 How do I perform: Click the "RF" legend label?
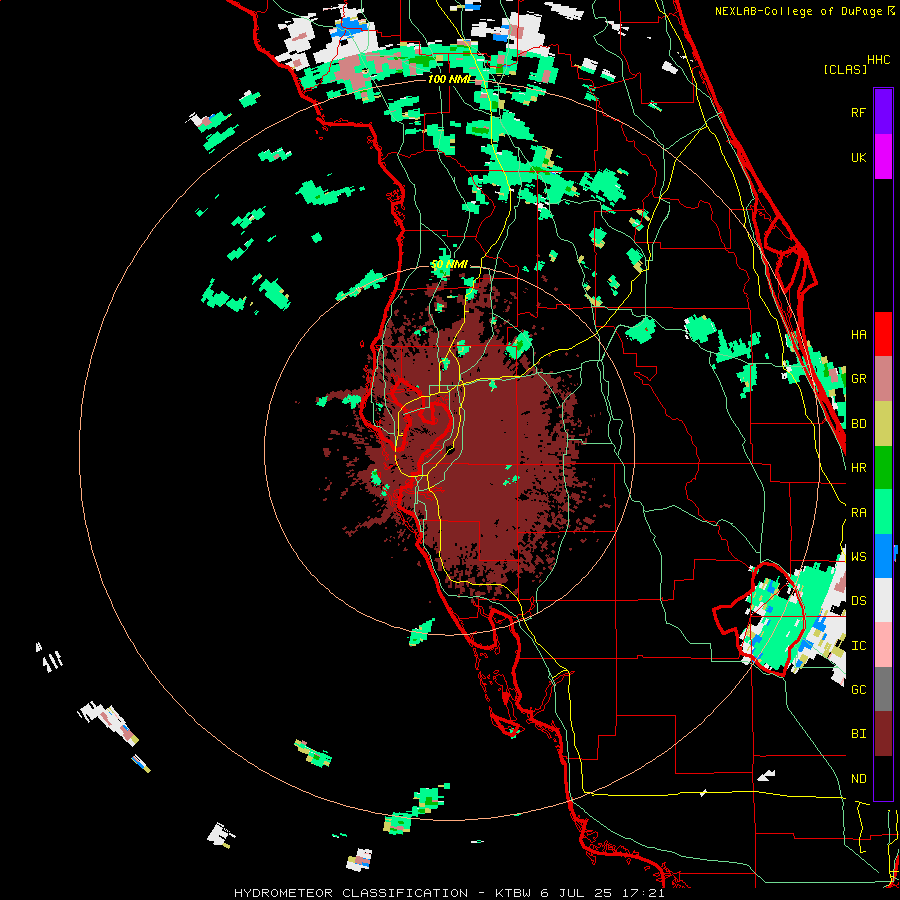[x=858, y=112]
